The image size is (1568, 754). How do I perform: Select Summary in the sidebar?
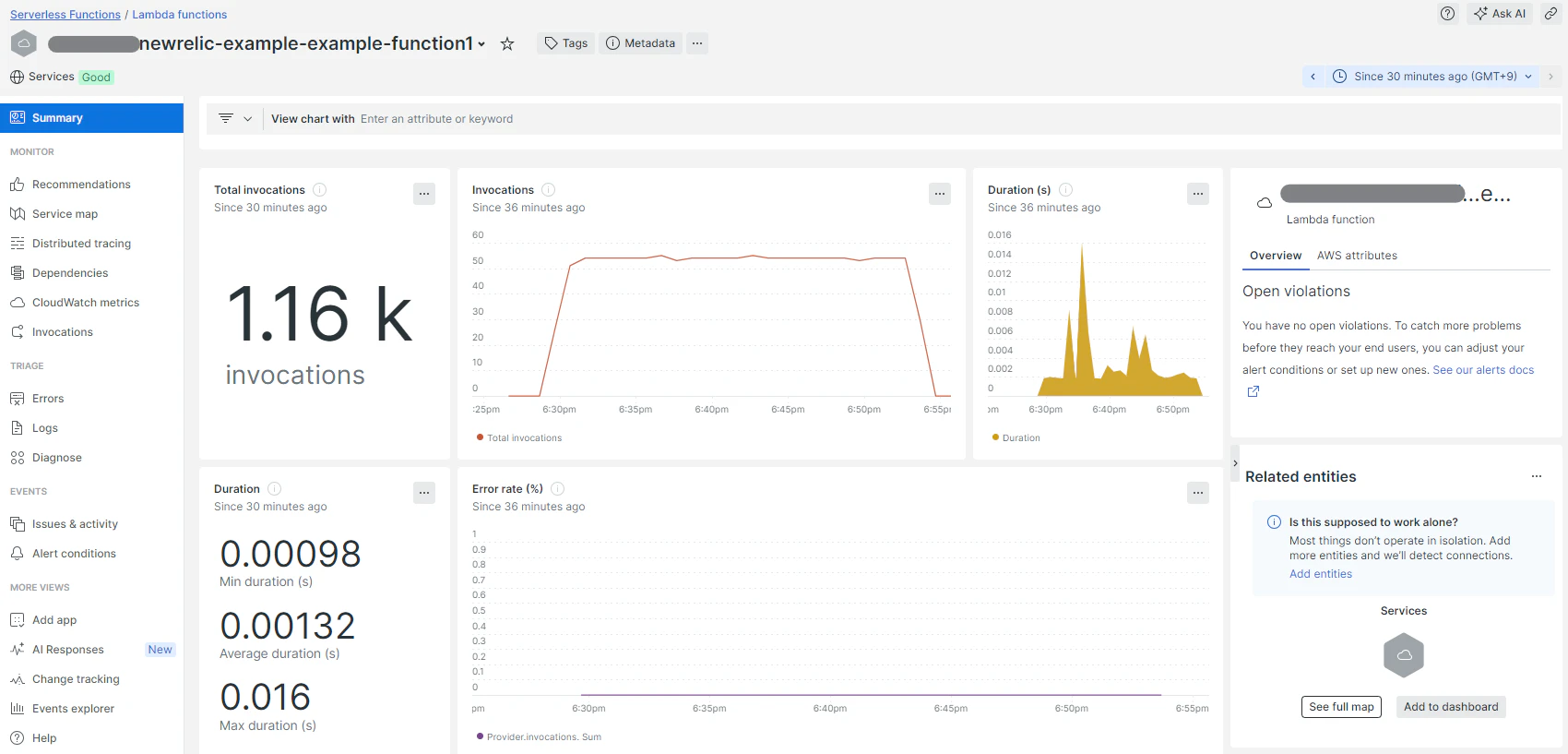(92, 118)
